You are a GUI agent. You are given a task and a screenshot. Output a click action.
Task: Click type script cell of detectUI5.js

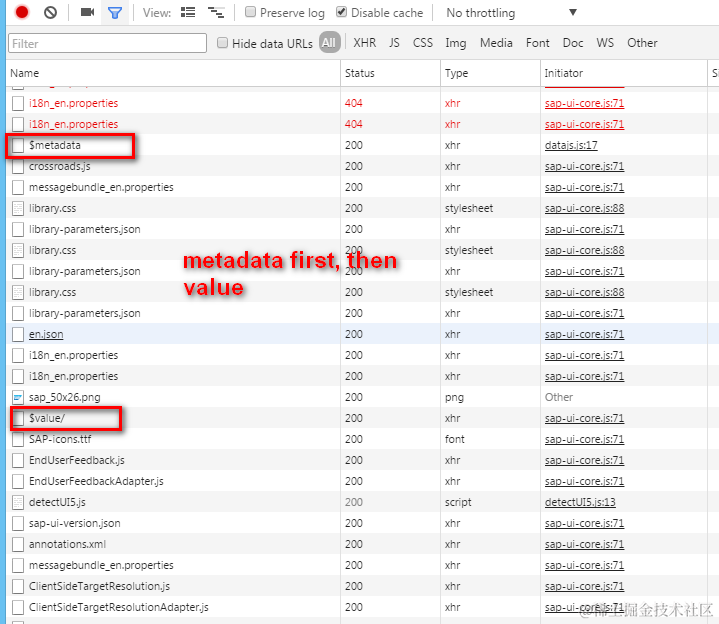(x=458, y=503)
